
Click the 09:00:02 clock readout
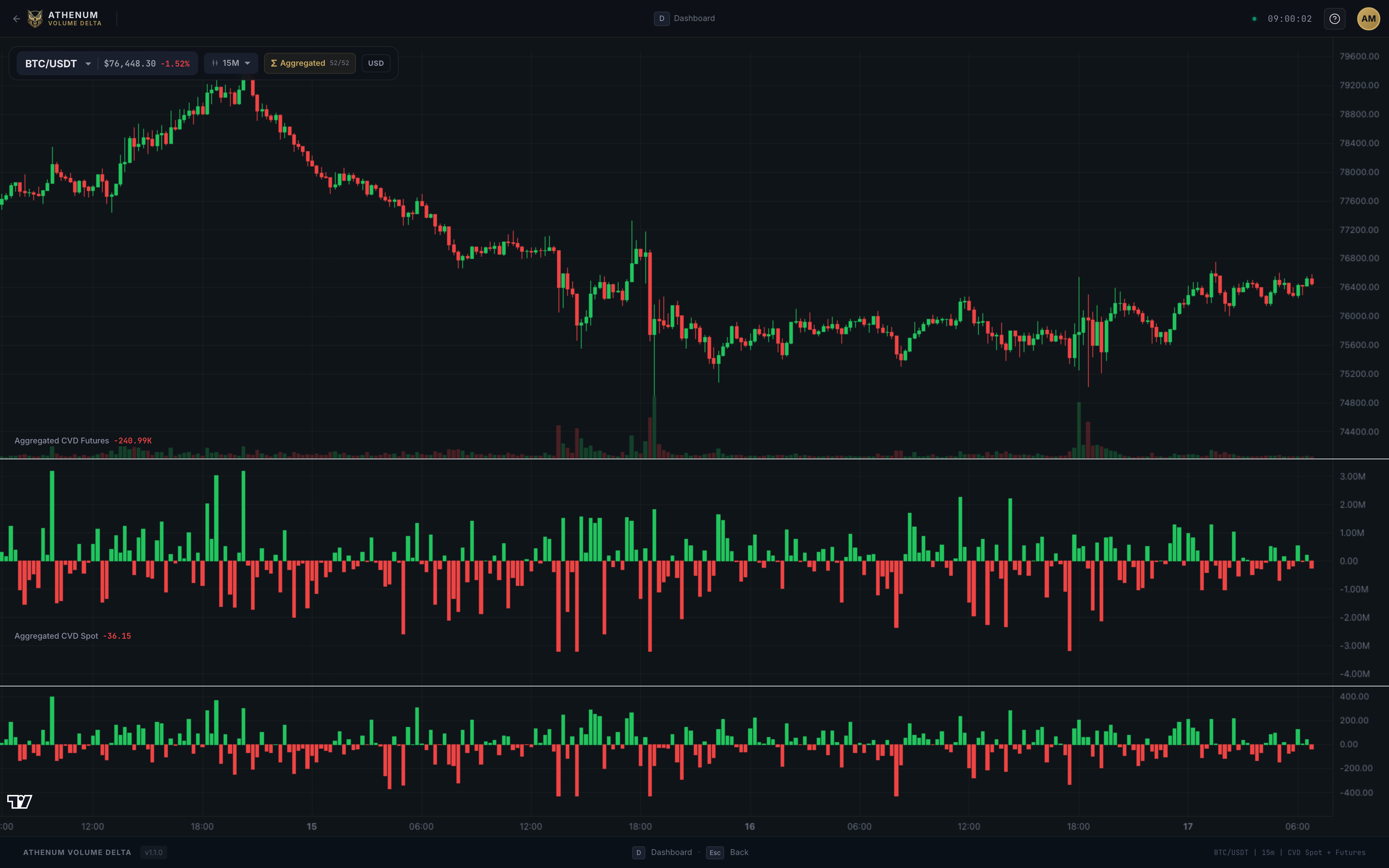pos(1290,19)
